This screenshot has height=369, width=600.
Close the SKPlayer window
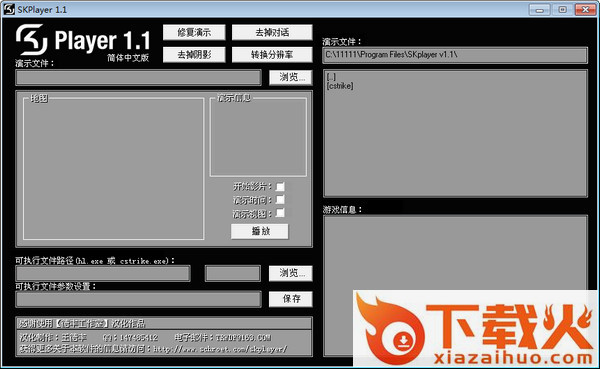(x=585, y=10)
